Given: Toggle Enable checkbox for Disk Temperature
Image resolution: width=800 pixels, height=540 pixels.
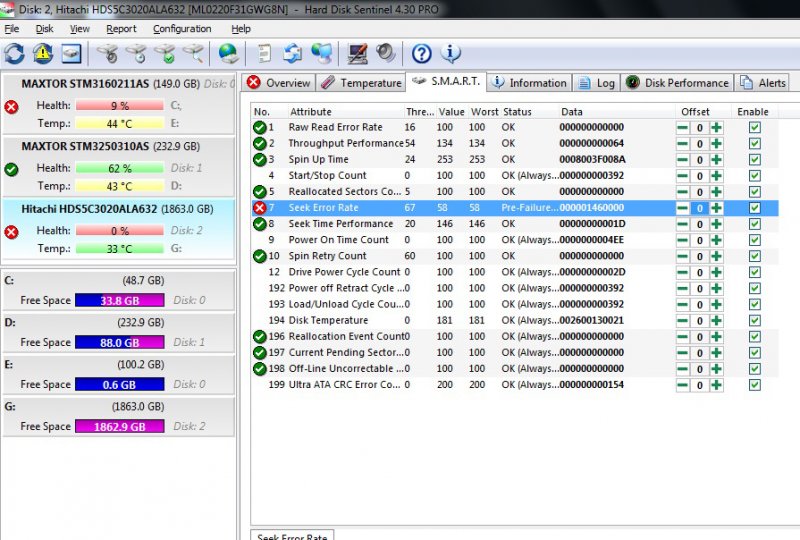Looking at the screenshot, I should [x=755, y=321].
